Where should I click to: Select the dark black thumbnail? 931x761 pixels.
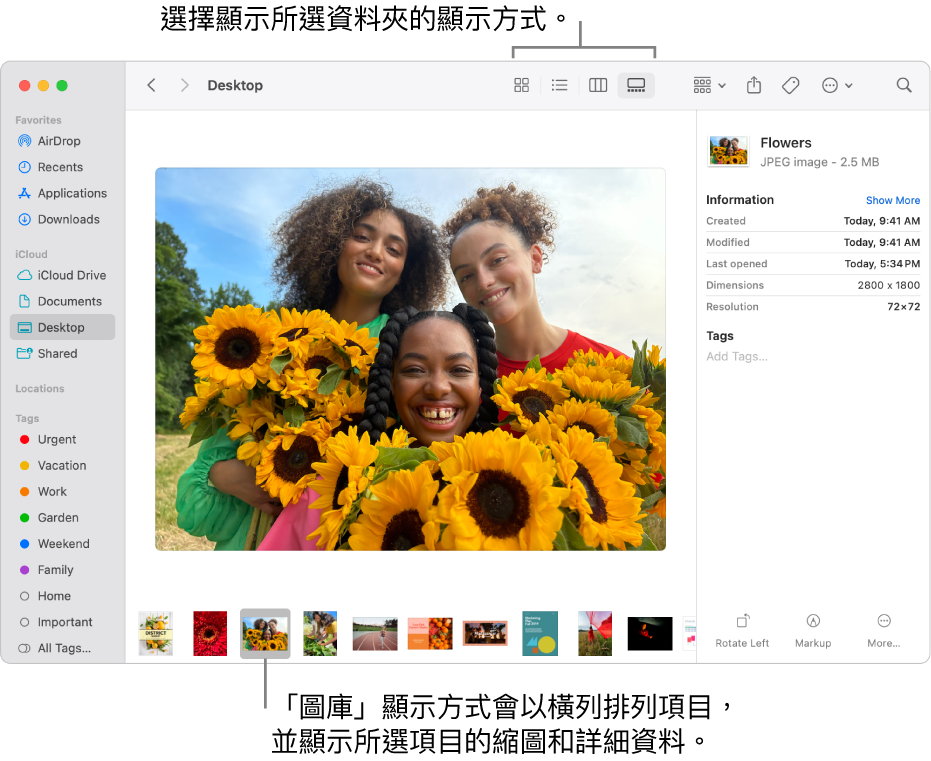coord(650,634)
